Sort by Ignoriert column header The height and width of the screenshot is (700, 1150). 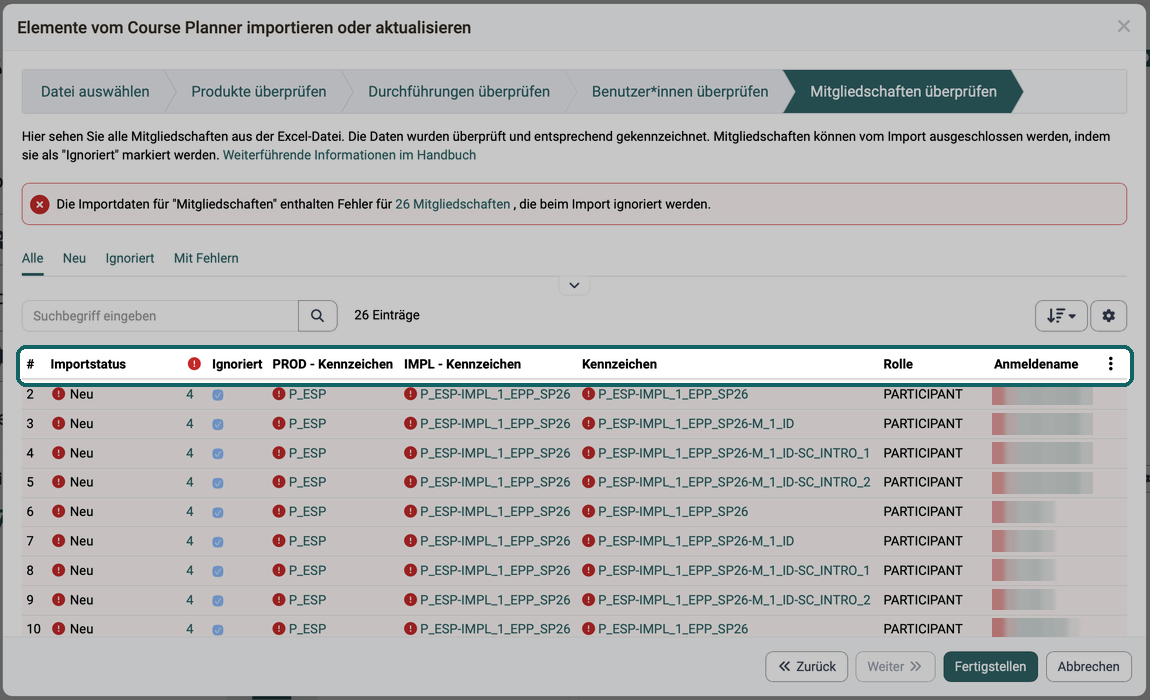(x=237, y=364)
